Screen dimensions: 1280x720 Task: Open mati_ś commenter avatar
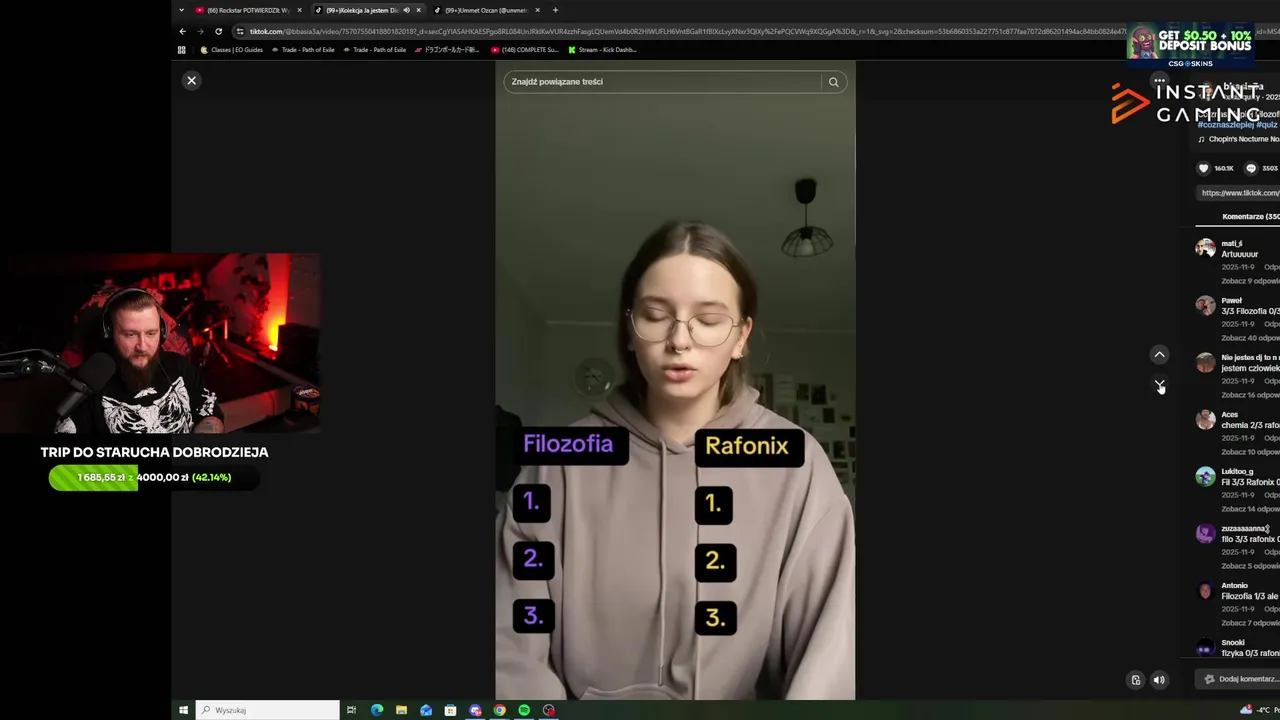[x=1205, y=248]
